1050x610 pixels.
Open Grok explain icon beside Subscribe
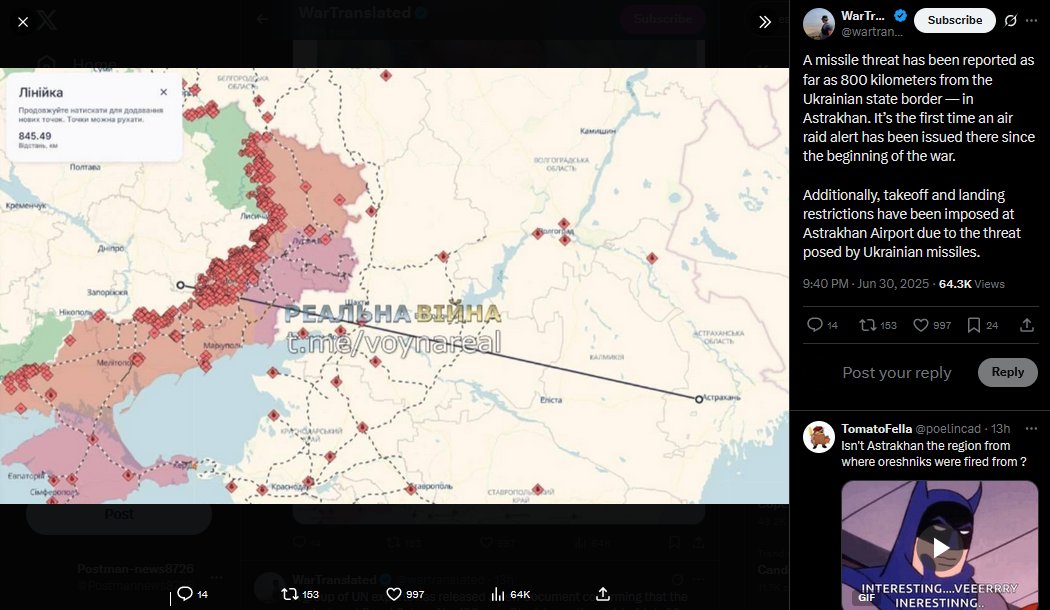click(x=1010, y=20)
